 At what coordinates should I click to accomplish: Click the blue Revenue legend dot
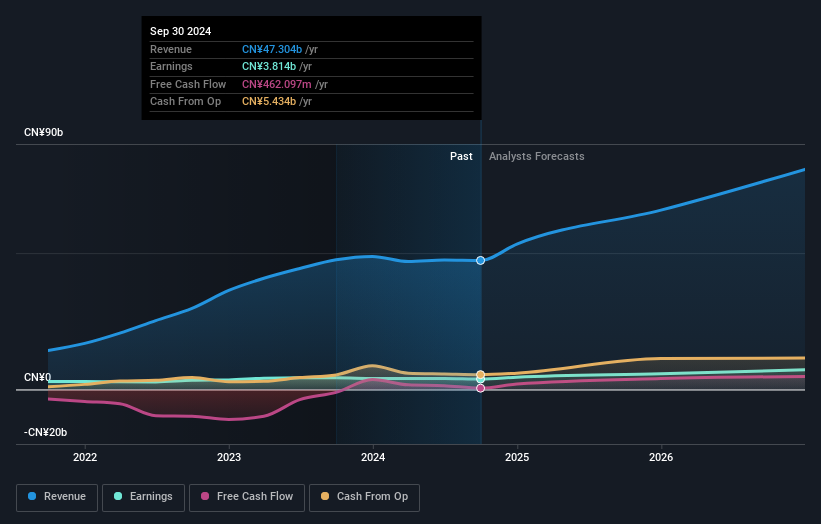click(32, 496)
